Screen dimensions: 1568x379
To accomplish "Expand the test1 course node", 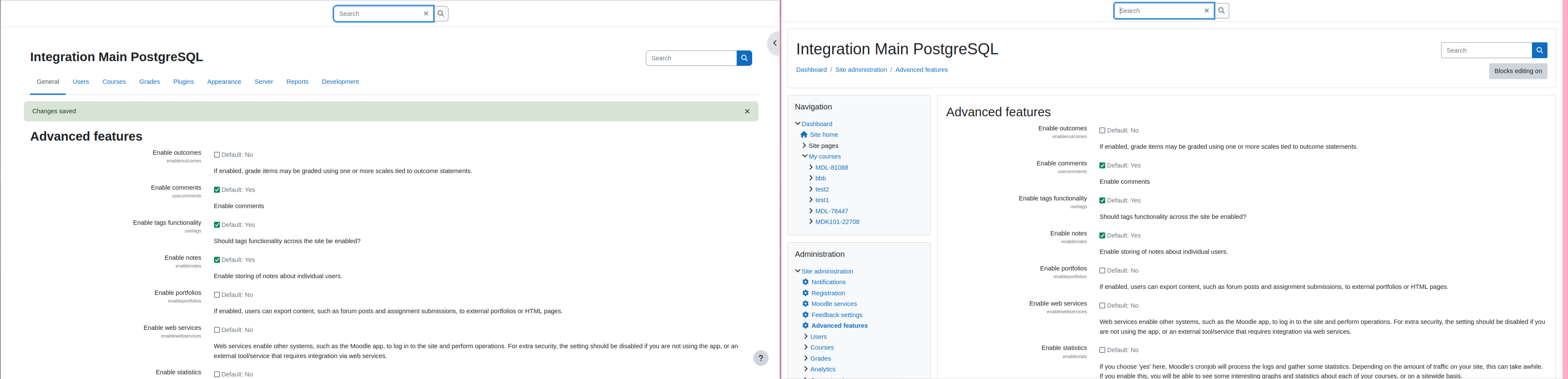I will [811, 200].
